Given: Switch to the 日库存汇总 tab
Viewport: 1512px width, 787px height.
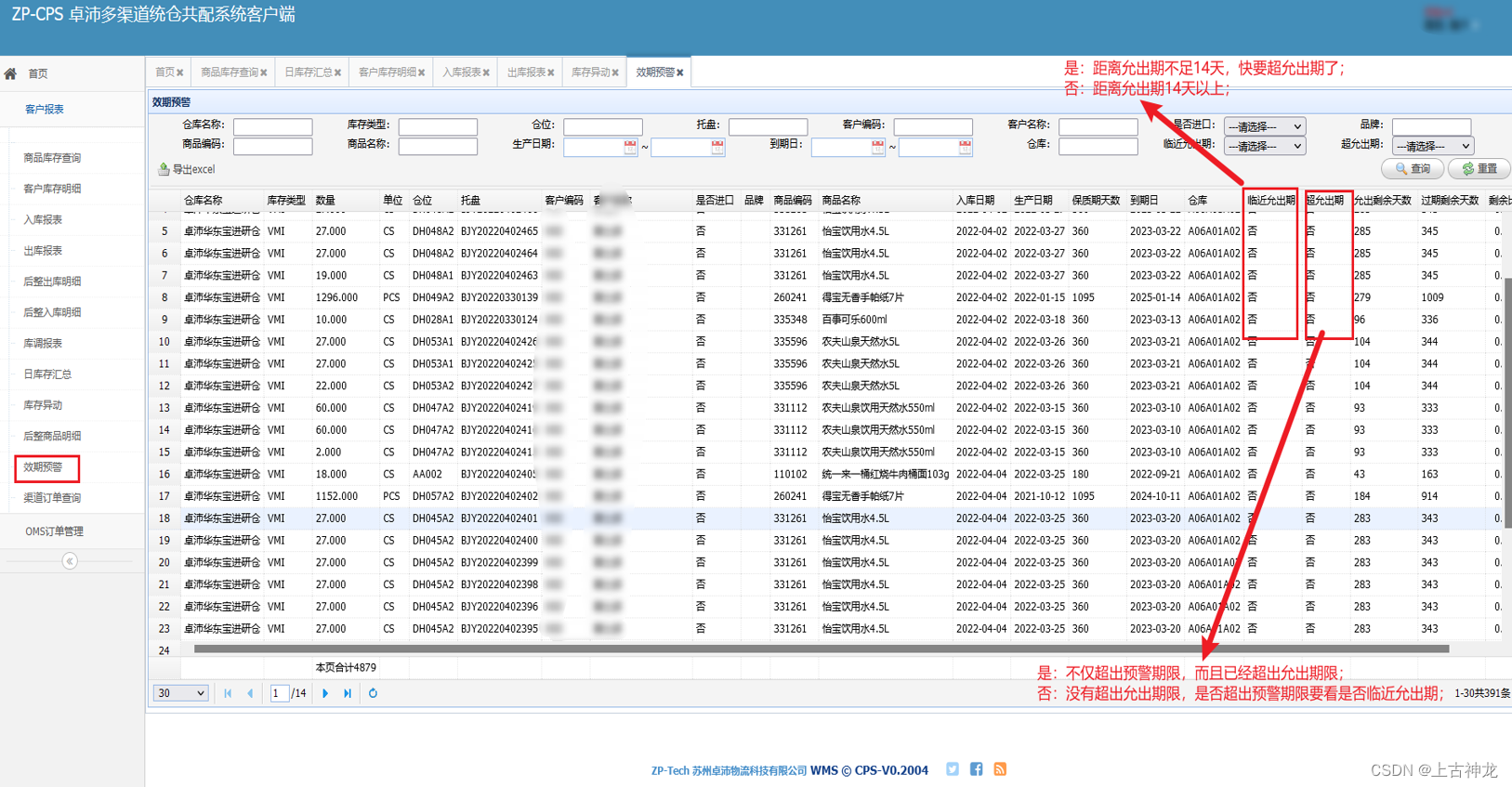Looking at the screenshot, I should point(308,72).
